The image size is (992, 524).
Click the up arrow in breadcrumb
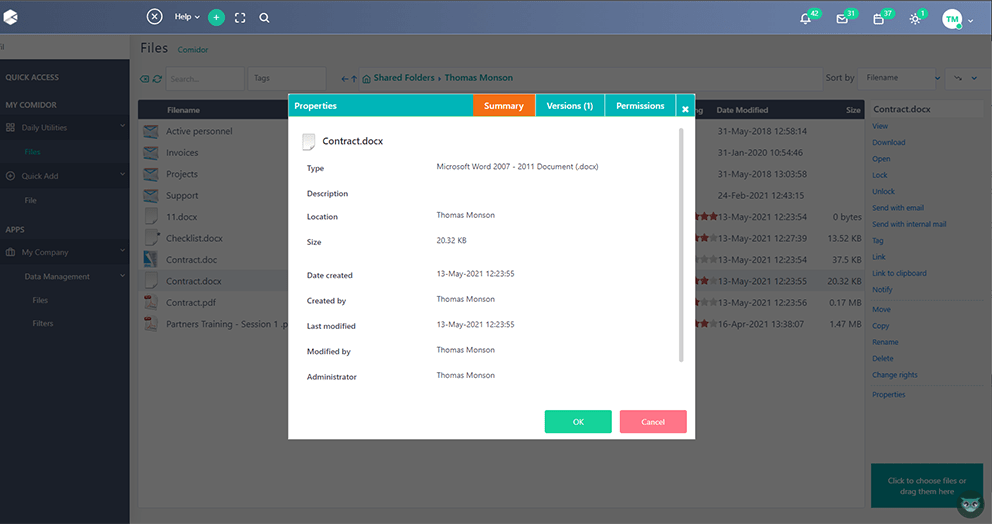(354, 79)
